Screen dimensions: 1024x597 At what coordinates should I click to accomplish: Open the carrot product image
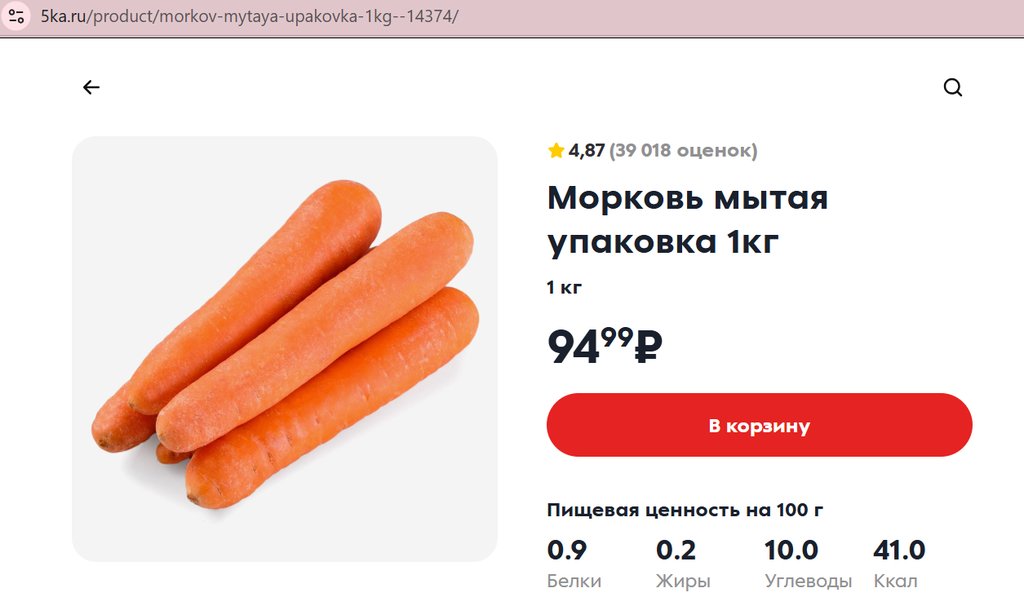coord(285,348)
